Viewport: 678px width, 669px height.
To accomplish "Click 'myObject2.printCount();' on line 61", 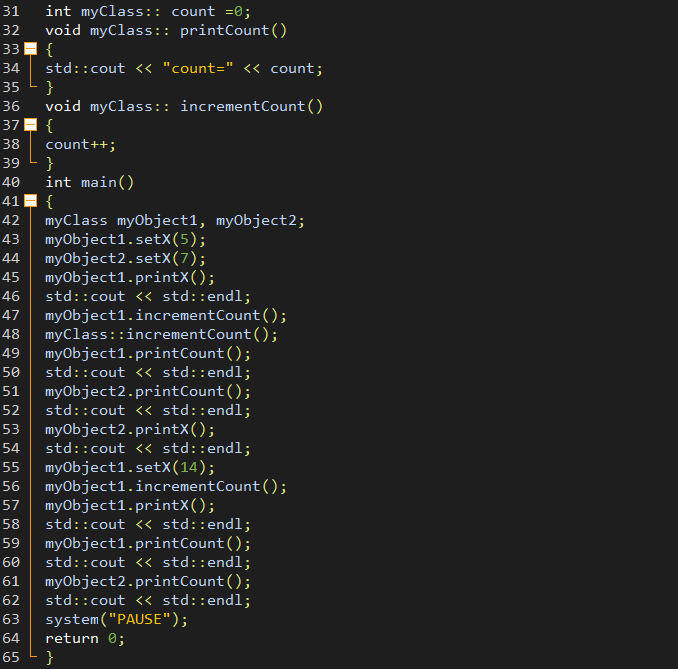I will tap(148, 582).
